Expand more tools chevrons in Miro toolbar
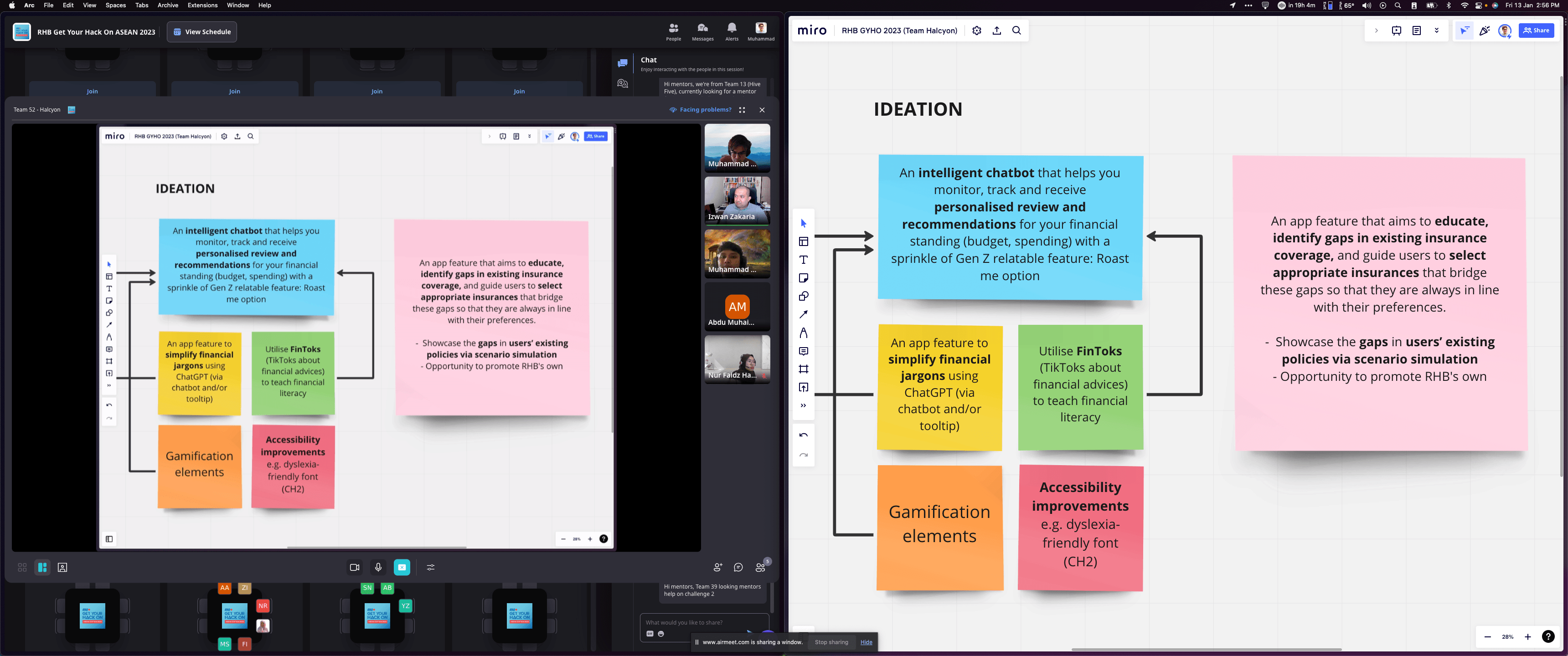The width and height of the screenshot is (1568, 656). (804, 405)
